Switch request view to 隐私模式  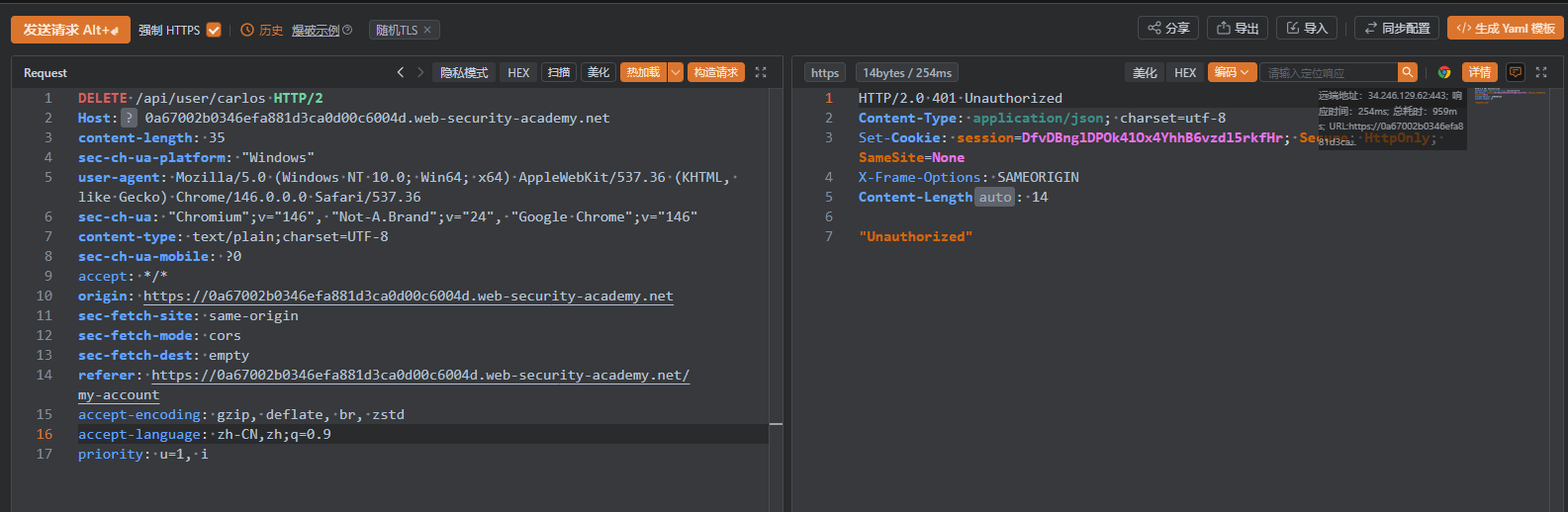pyautogui.click(x=464, y=72)
